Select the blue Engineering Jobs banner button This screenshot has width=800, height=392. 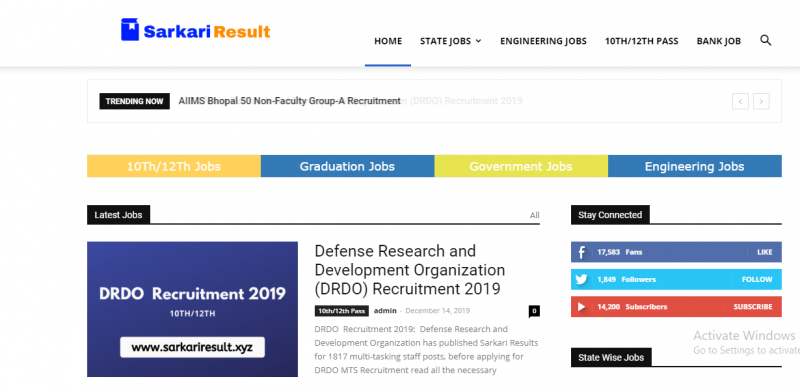pos(694,166)
